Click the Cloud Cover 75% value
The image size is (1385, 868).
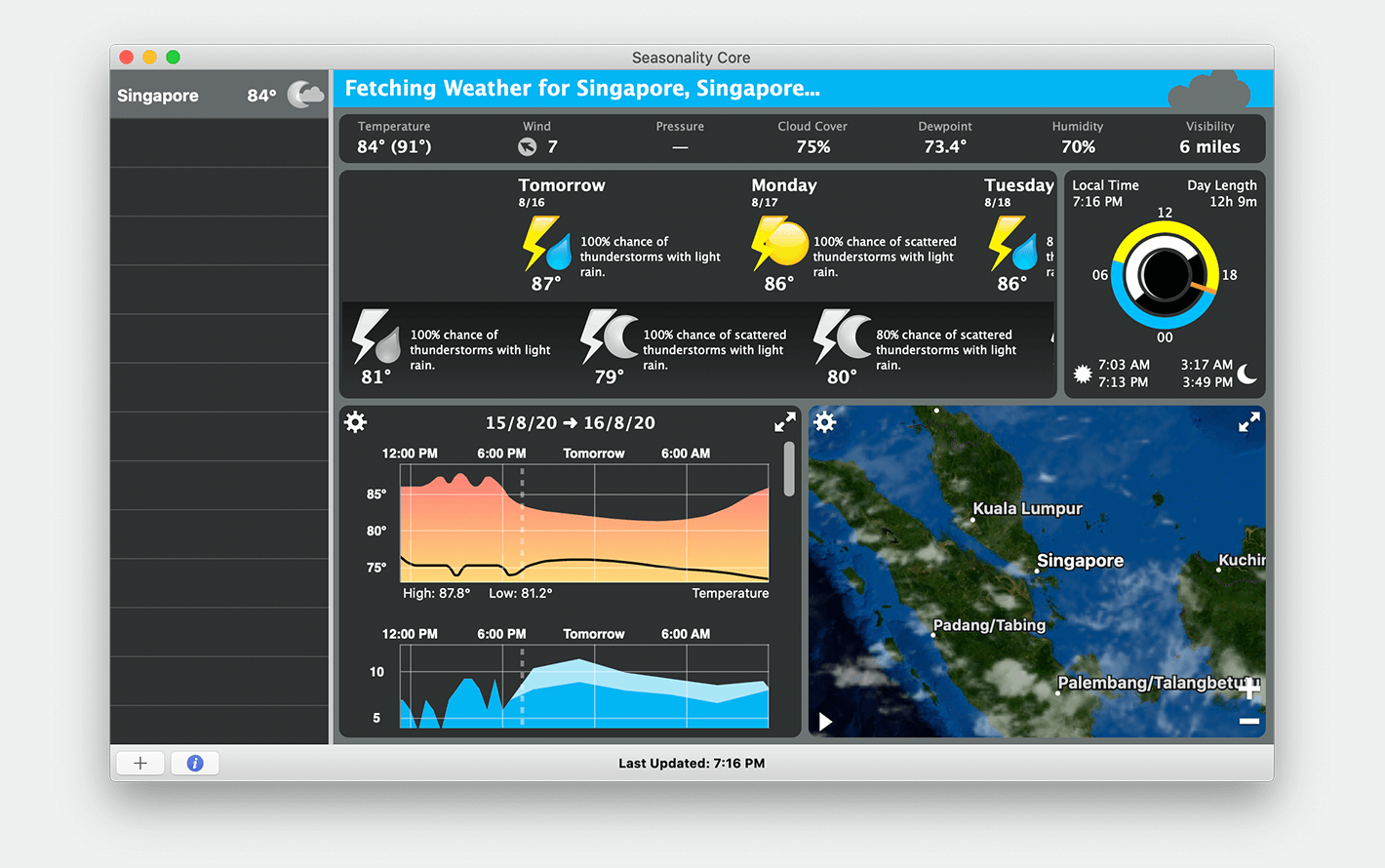point(812,147)
